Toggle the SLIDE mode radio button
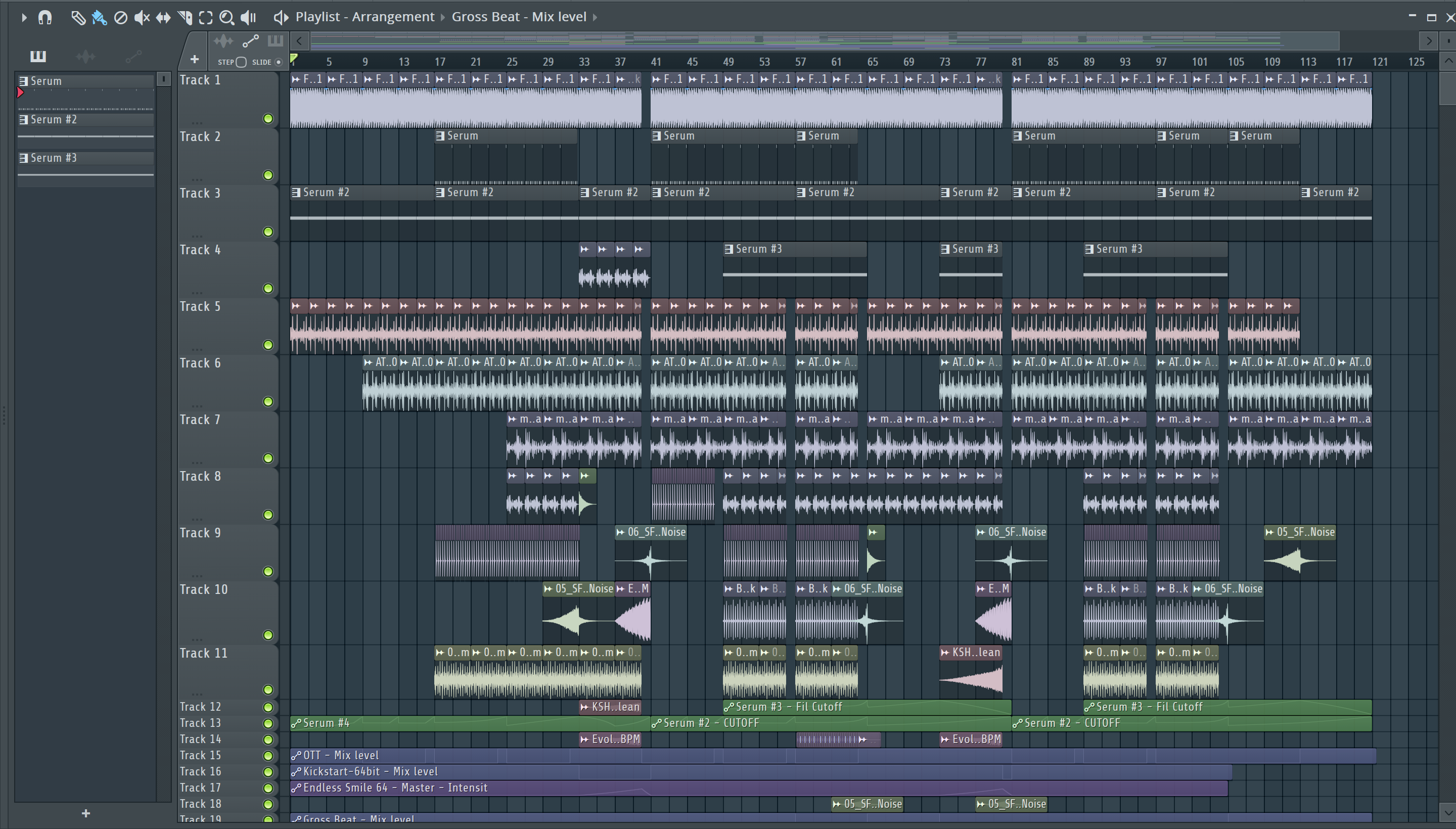 pos(279,62)
